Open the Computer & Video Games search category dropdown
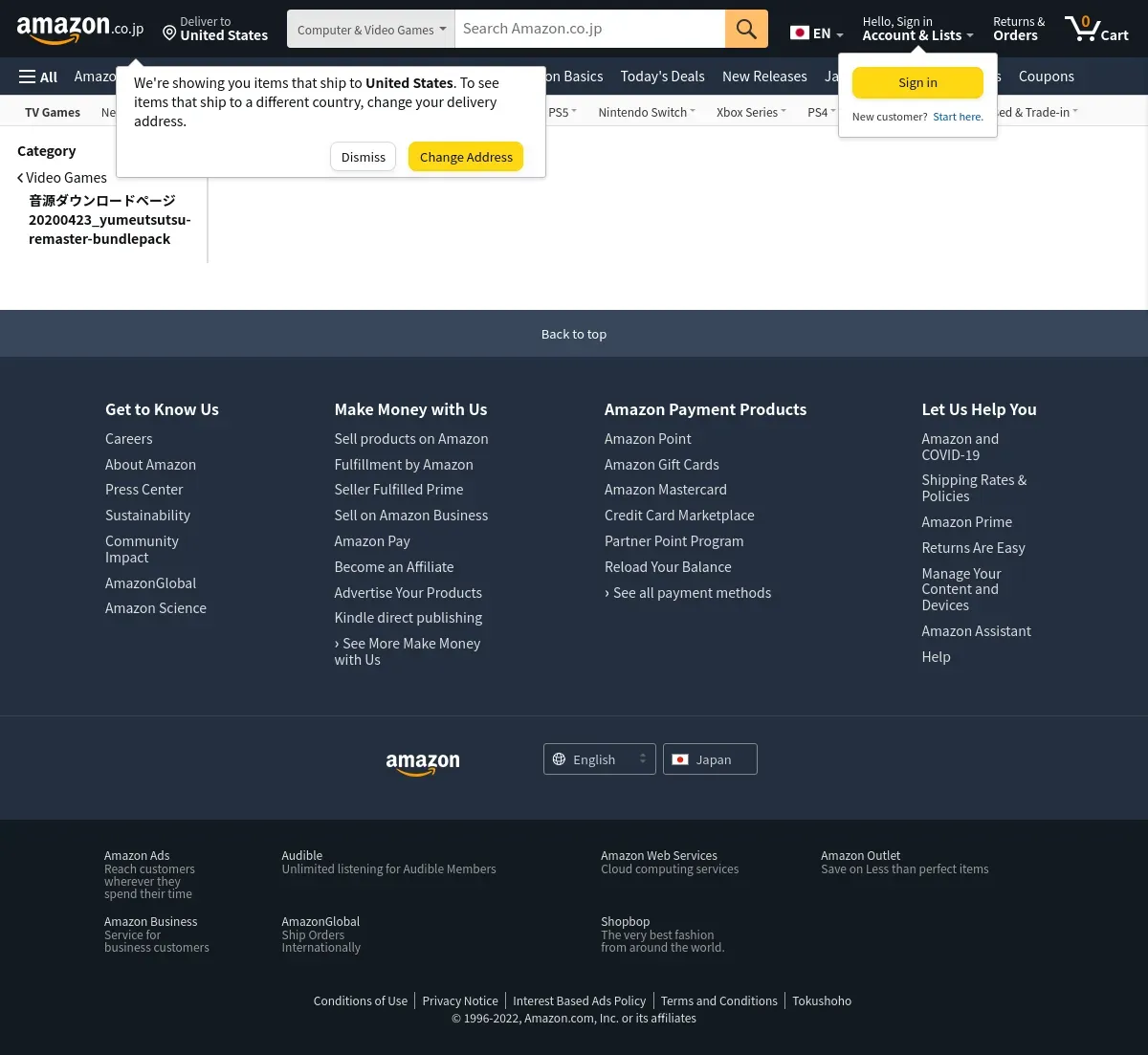This screenshot has width=1148, height=1055. tap(371, 30)
